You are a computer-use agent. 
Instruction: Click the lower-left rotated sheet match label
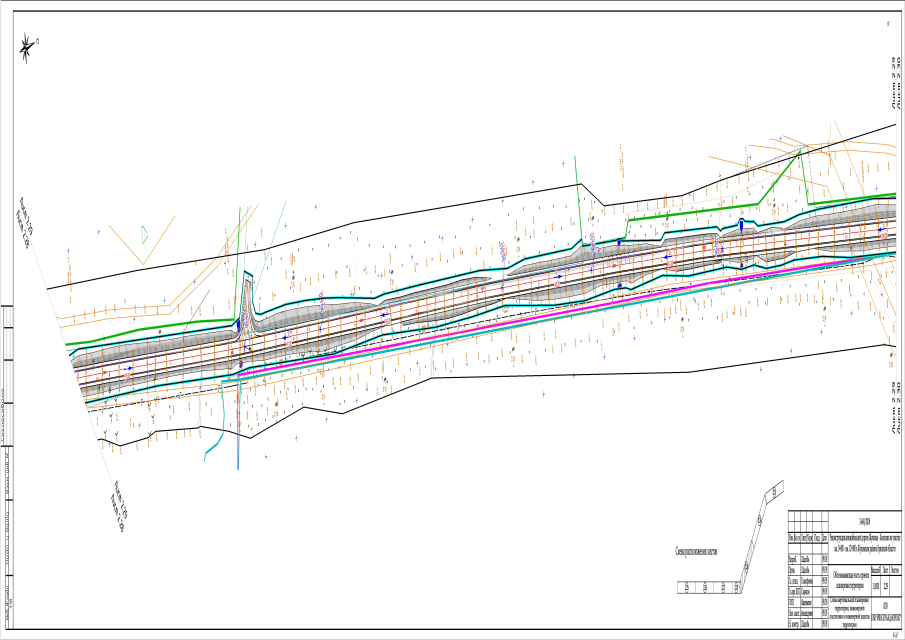113,507
